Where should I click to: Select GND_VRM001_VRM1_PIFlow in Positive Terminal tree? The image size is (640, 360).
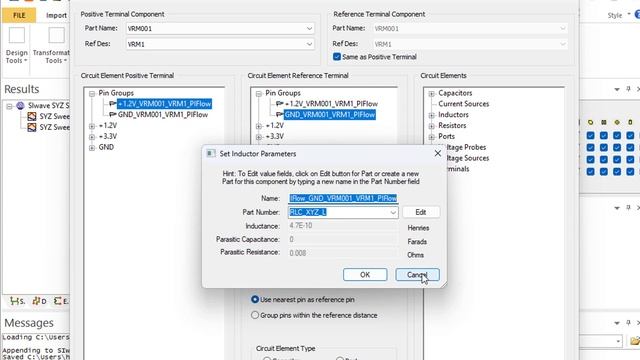[163, 115]
